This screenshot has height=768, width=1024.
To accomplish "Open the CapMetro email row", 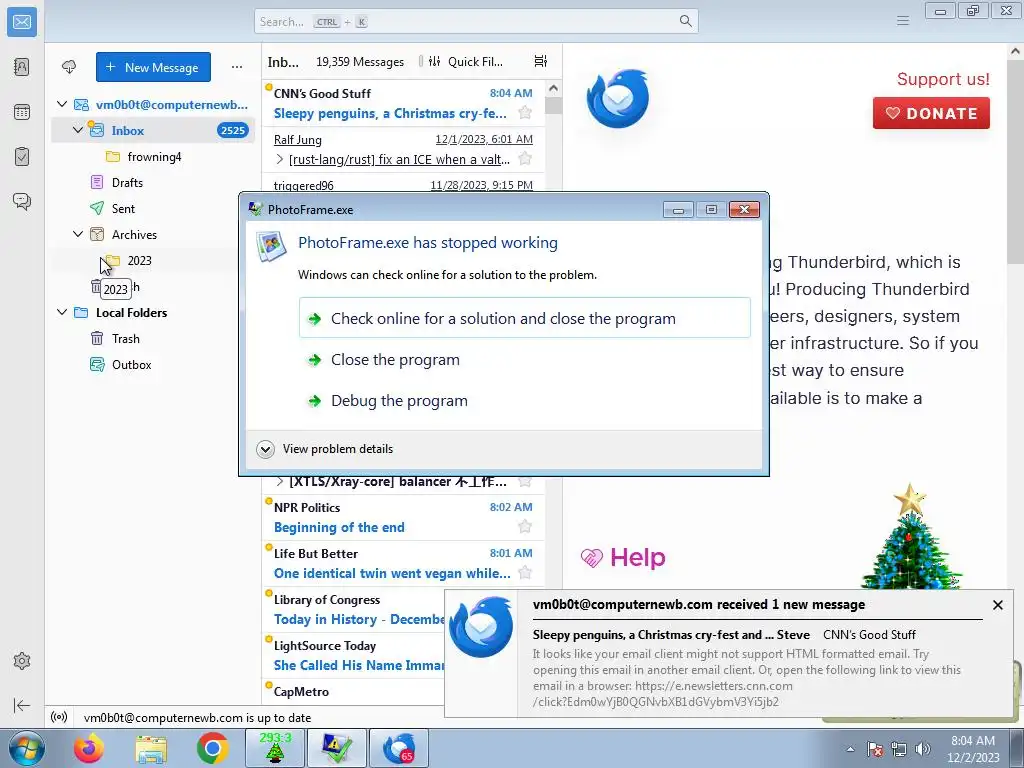I will click(353, 692).
